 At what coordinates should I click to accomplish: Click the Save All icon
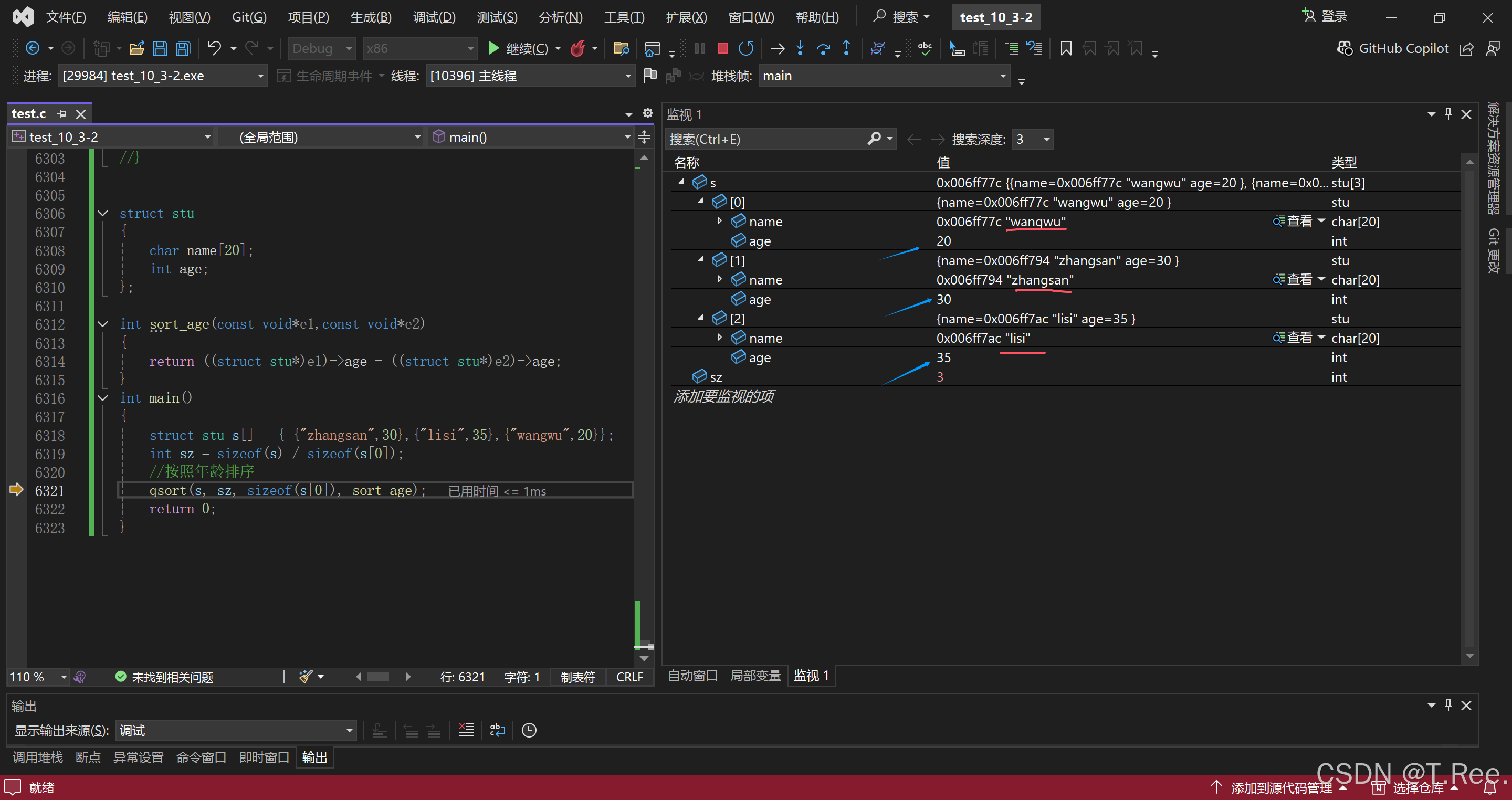point(183,49)
